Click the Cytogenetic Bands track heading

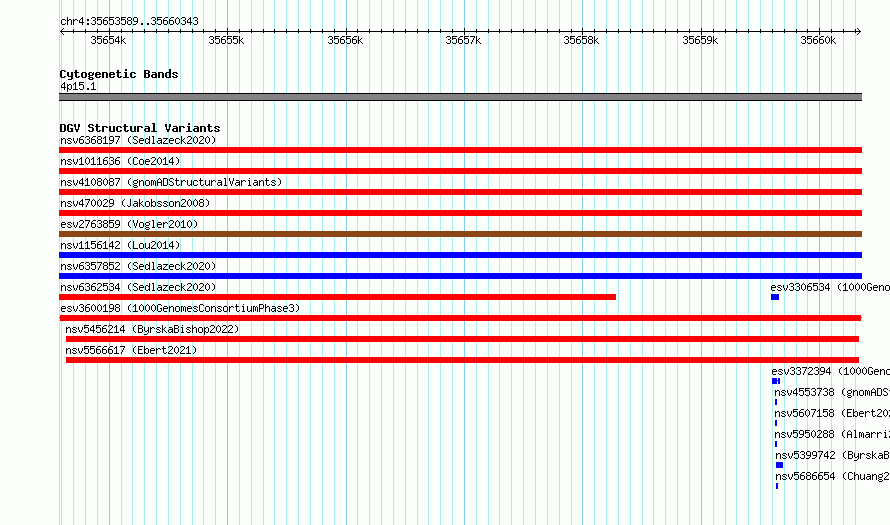tap(119, 74)
